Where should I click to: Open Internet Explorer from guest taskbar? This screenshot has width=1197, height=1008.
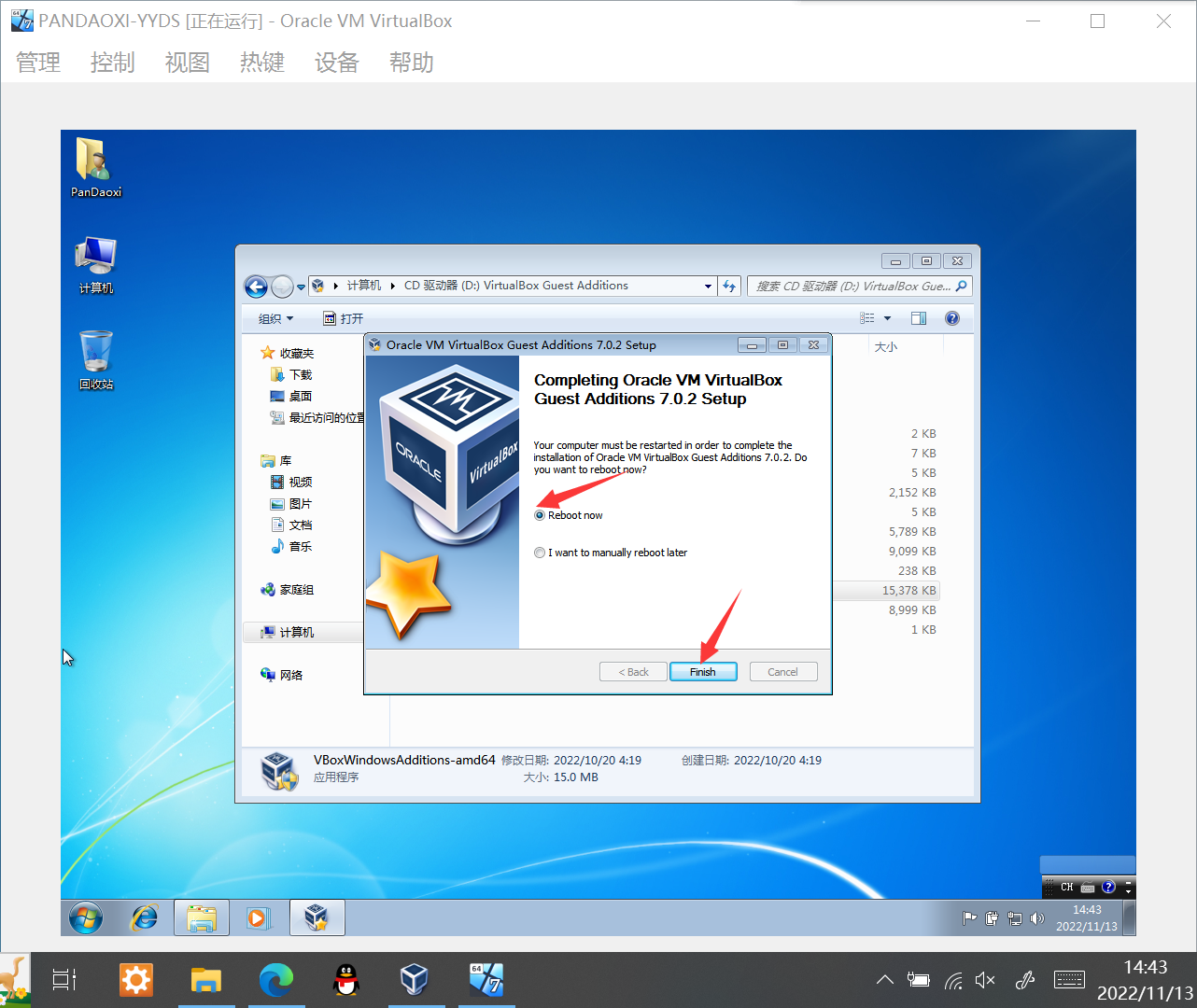(x=144, y=918)
